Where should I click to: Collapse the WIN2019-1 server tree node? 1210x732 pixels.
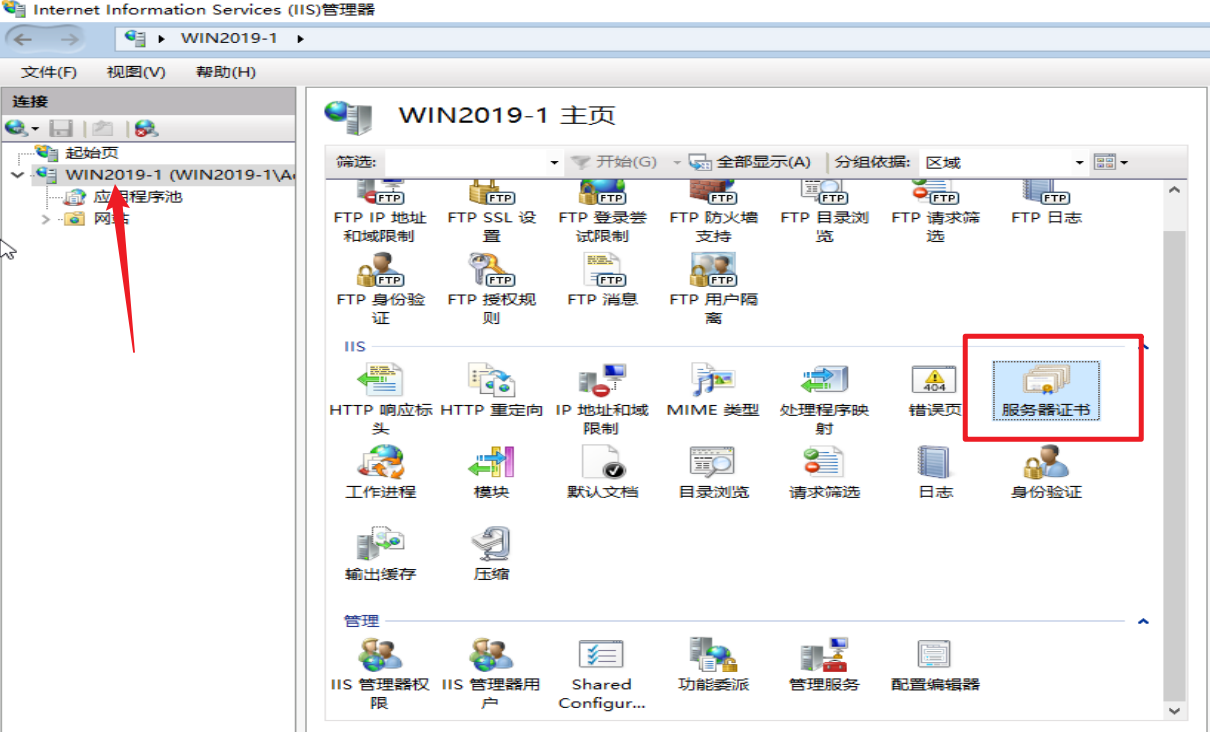[17, 175]
